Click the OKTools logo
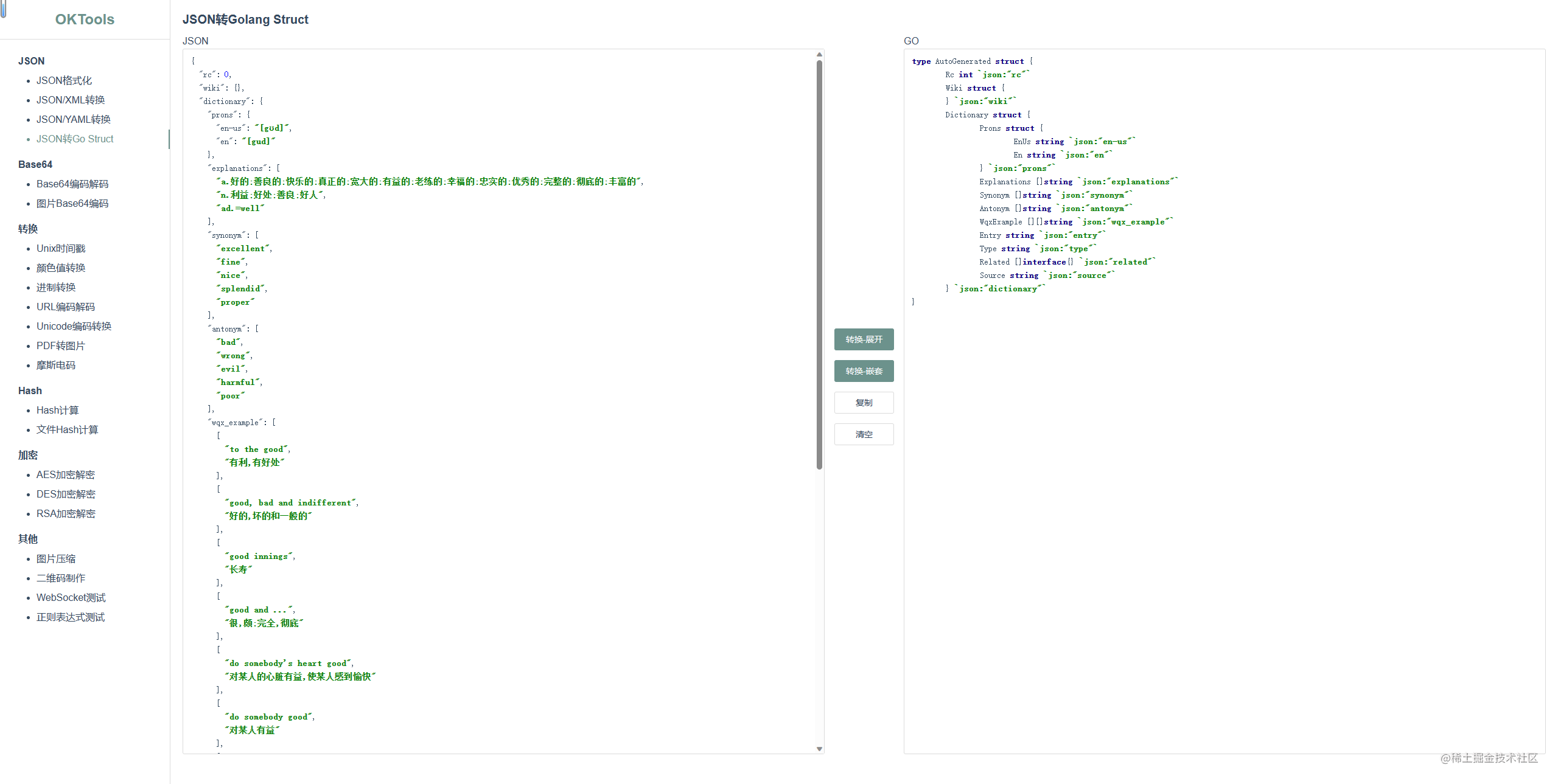Screen dimensions: 1558x784 (85, 19)
